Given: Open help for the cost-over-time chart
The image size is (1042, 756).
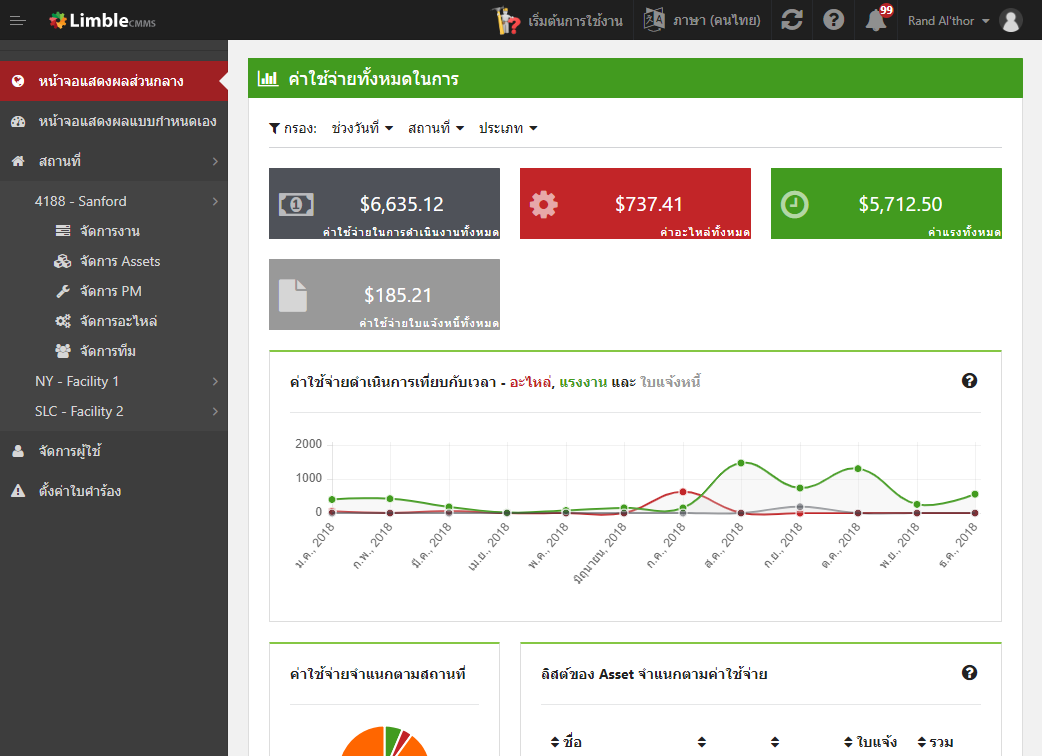Looking at the screenshot, I should pyautogui.click(x=969, y=381).
